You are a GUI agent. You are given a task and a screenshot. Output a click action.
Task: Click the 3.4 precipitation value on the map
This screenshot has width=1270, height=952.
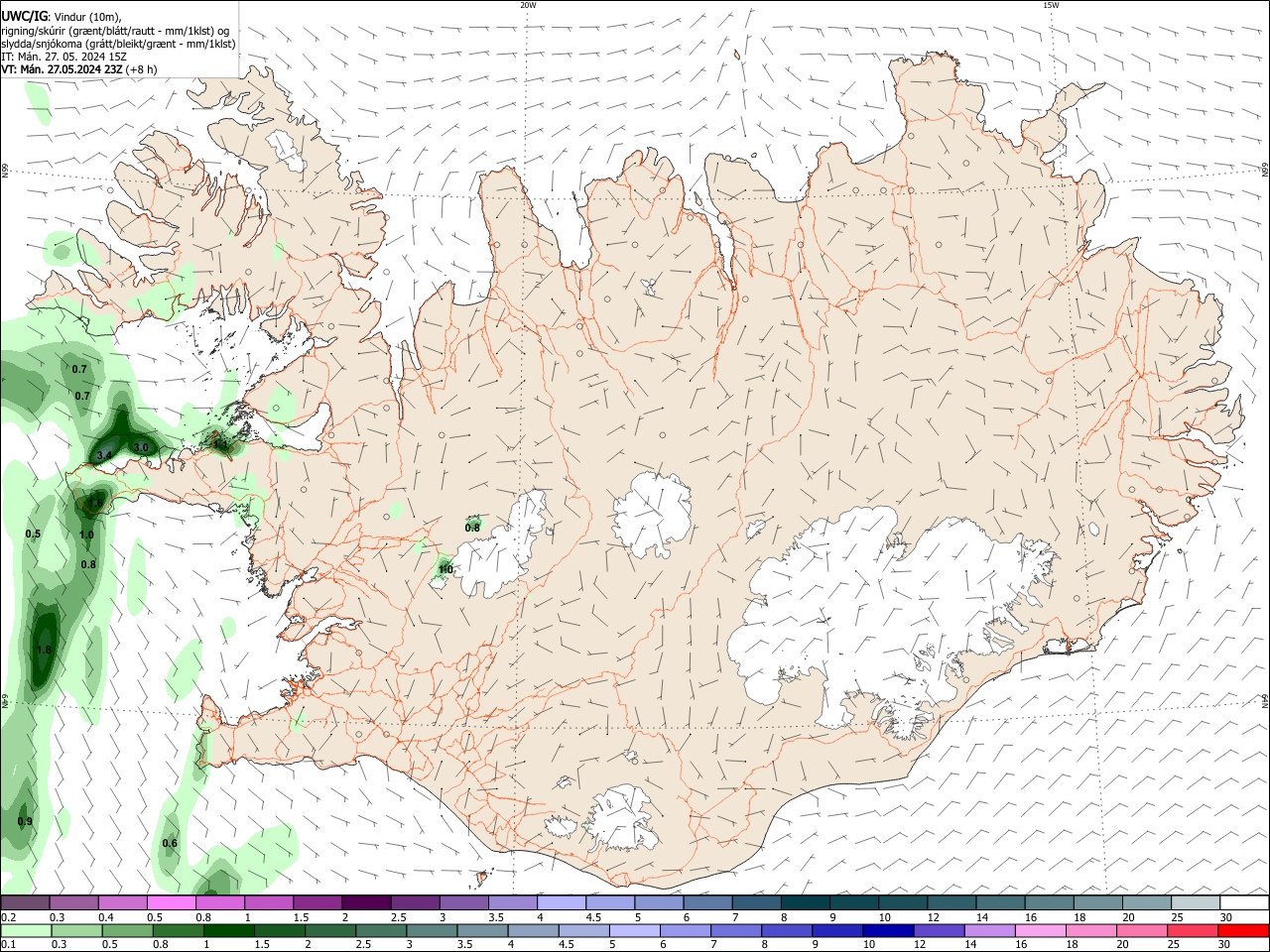click(104, 456)
